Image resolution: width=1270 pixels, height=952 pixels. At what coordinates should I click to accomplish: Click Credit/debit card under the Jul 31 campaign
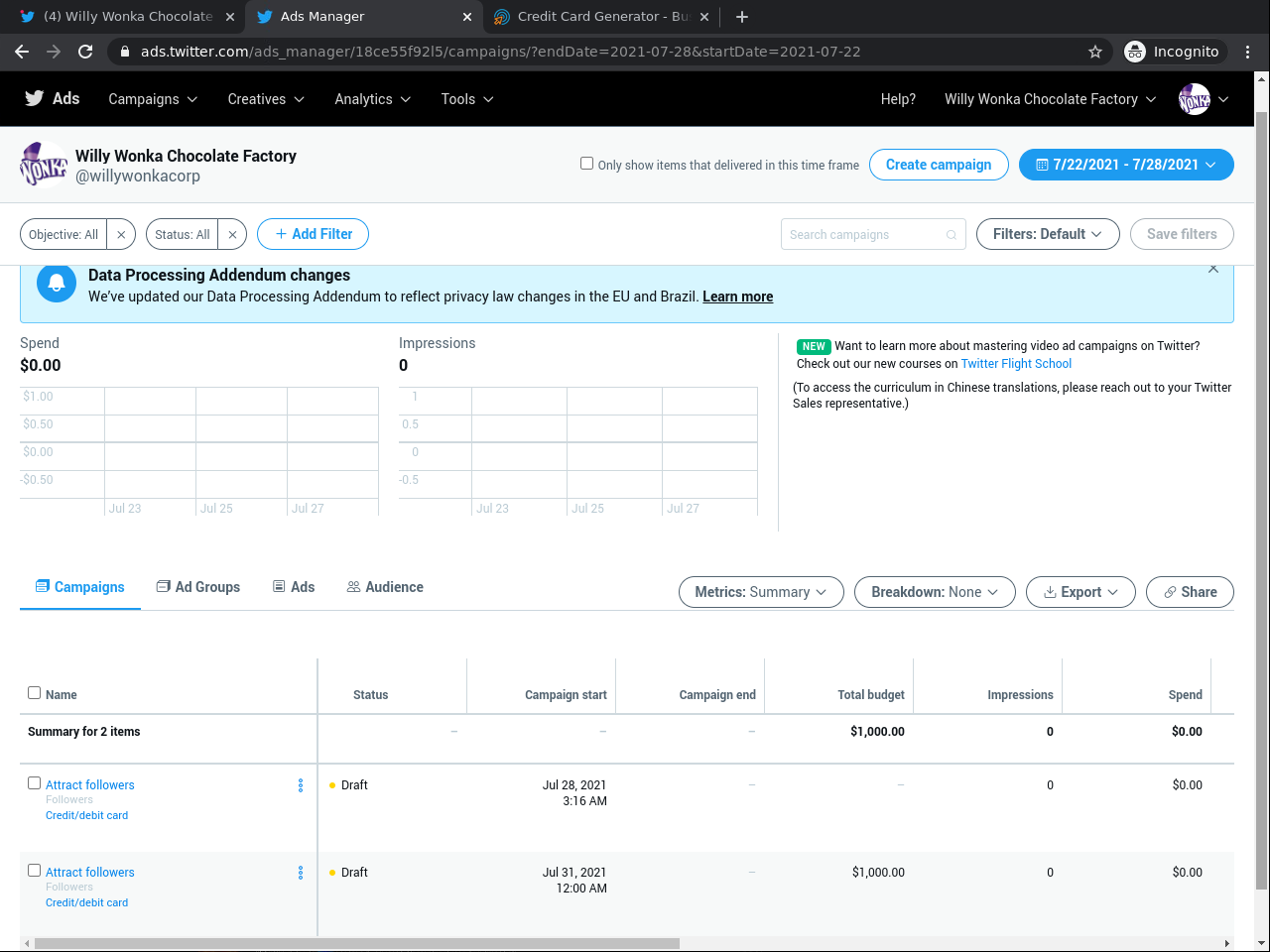tap(86, 902)
